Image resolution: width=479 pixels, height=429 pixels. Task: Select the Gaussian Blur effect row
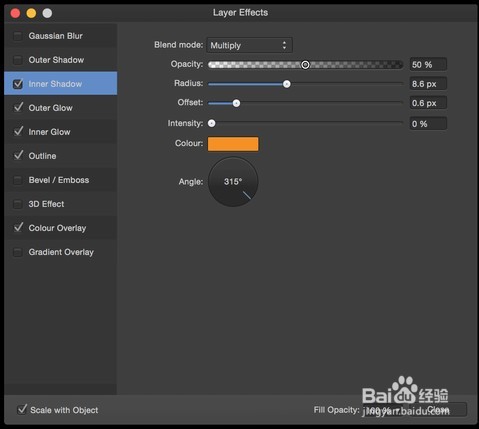click(x=61, y=36)
